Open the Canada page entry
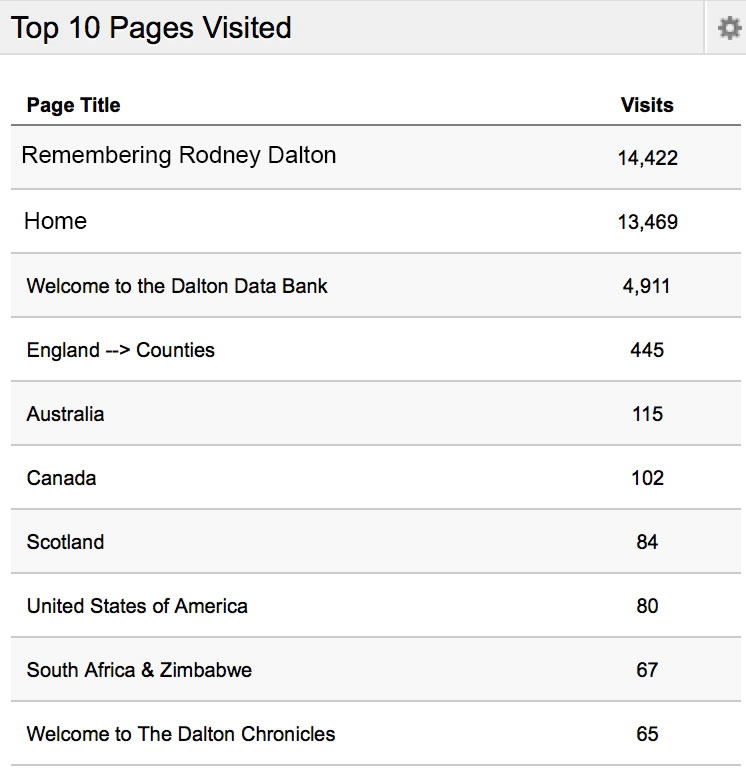Screen dimensions: 746x770 (62, 478)
